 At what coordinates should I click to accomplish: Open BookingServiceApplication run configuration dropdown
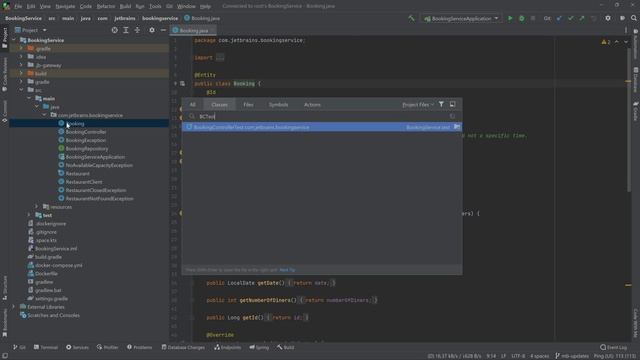coord(461,18)
